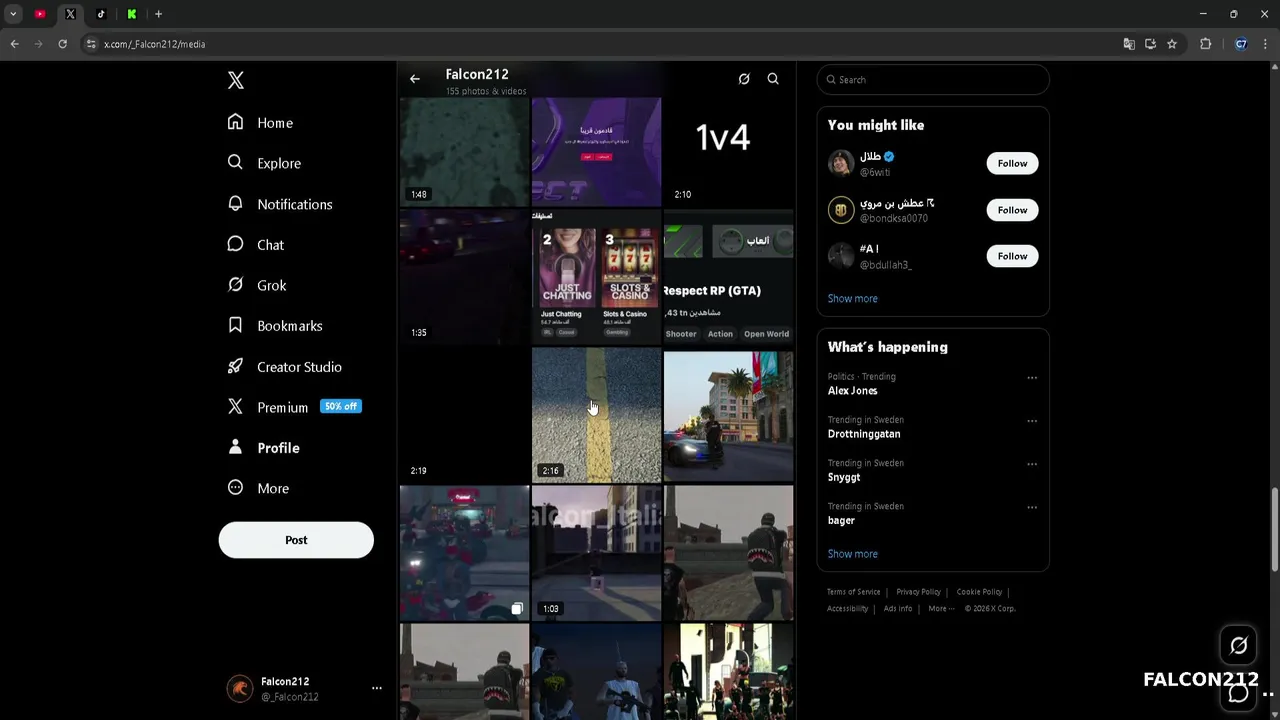1280x720 pixels.
Task: Open options dots for Snyggt trend
Action: pyautogui.click(x=1032, y=464)
